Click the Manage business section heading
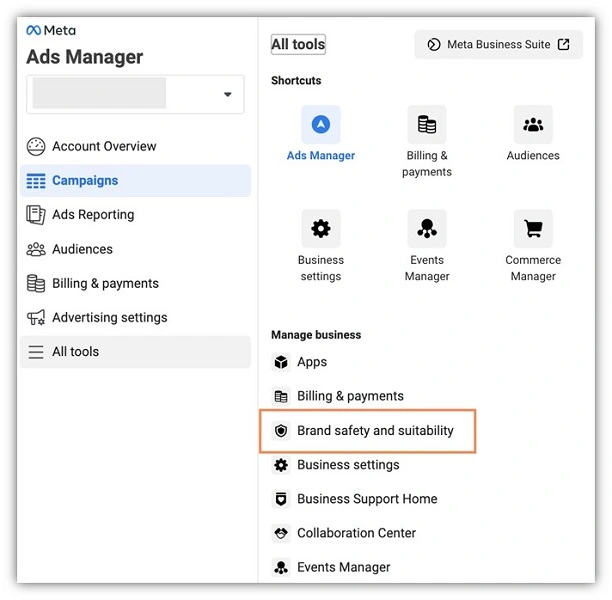 [x=316, y=335]
